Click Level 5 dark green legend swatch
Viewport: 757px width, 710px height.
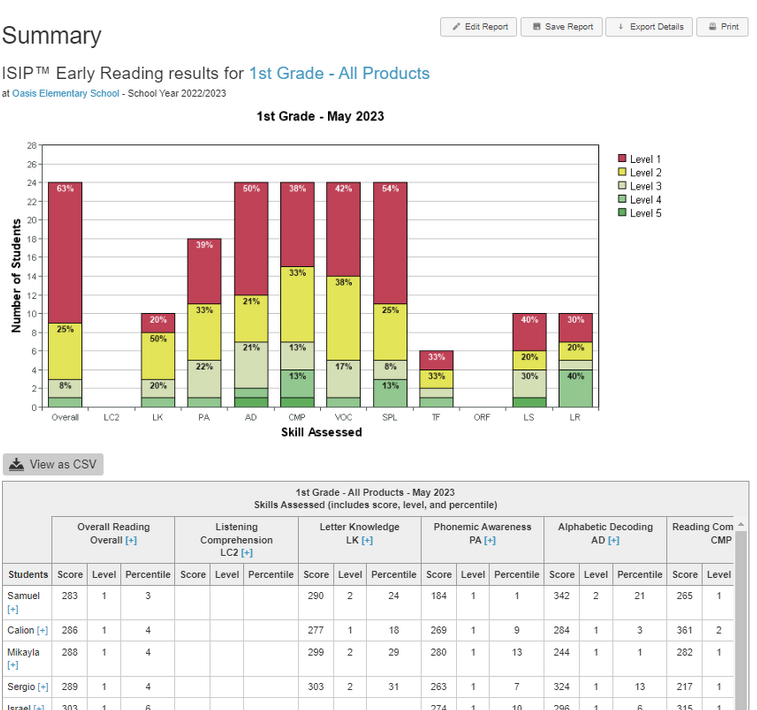click(x=622, y=212)
